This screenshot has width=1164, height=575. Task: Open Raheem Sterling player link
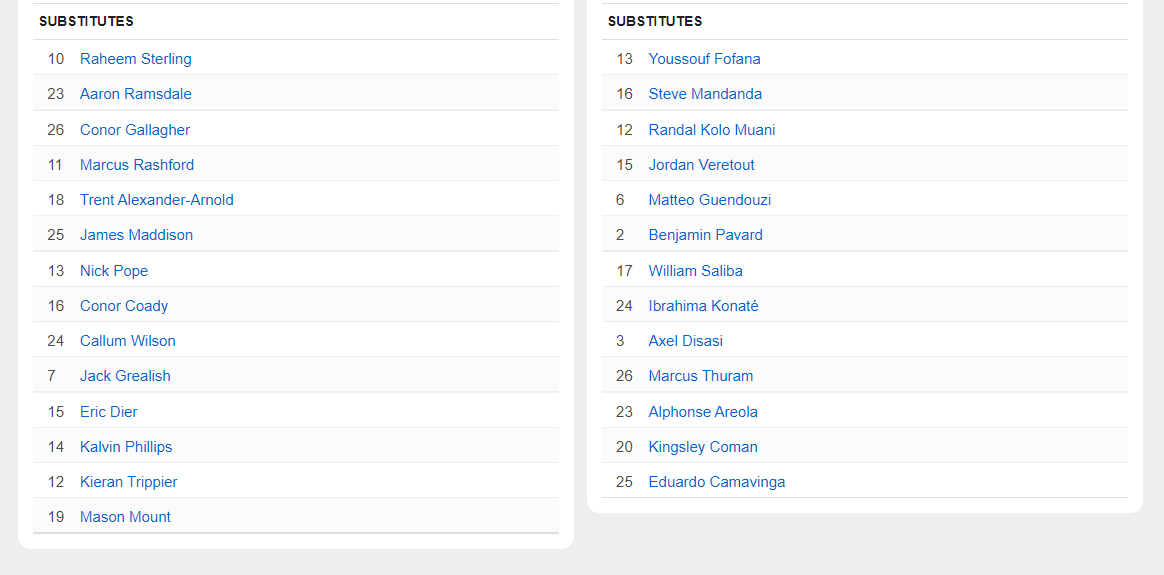tap(135, 59)
